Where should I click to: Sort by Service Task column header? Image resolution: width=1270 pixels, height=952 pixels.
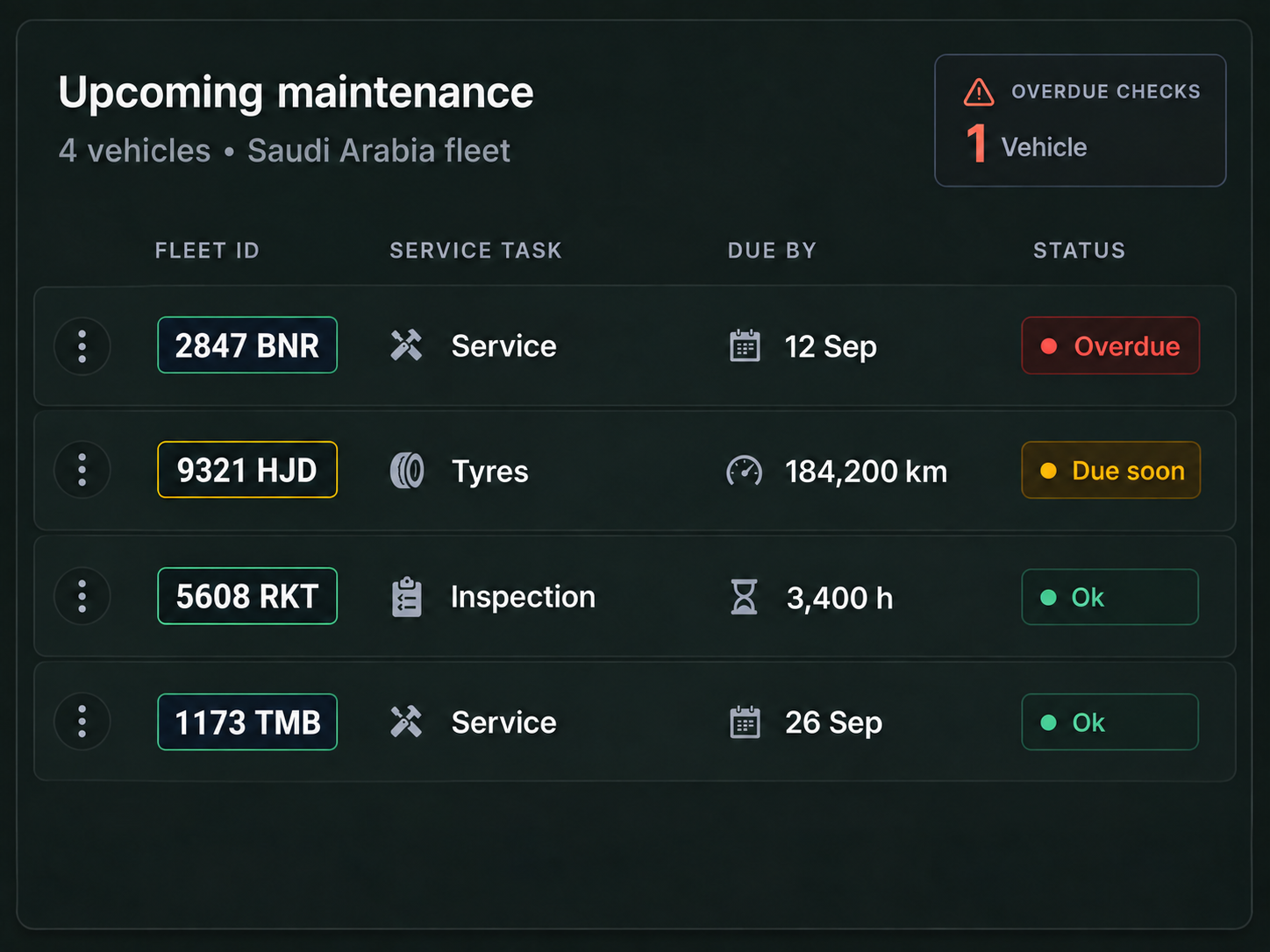[x=475, y=251]
